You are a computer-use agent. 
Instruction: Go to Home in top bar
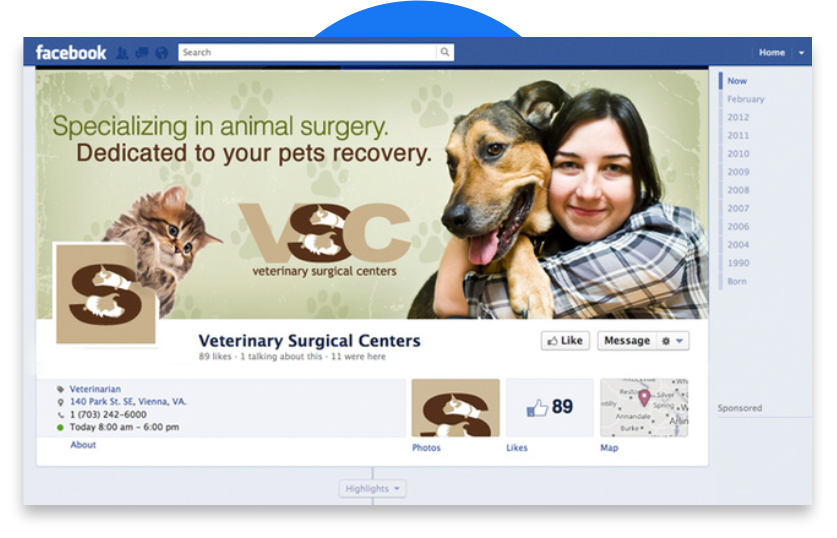tap(772, 52)
